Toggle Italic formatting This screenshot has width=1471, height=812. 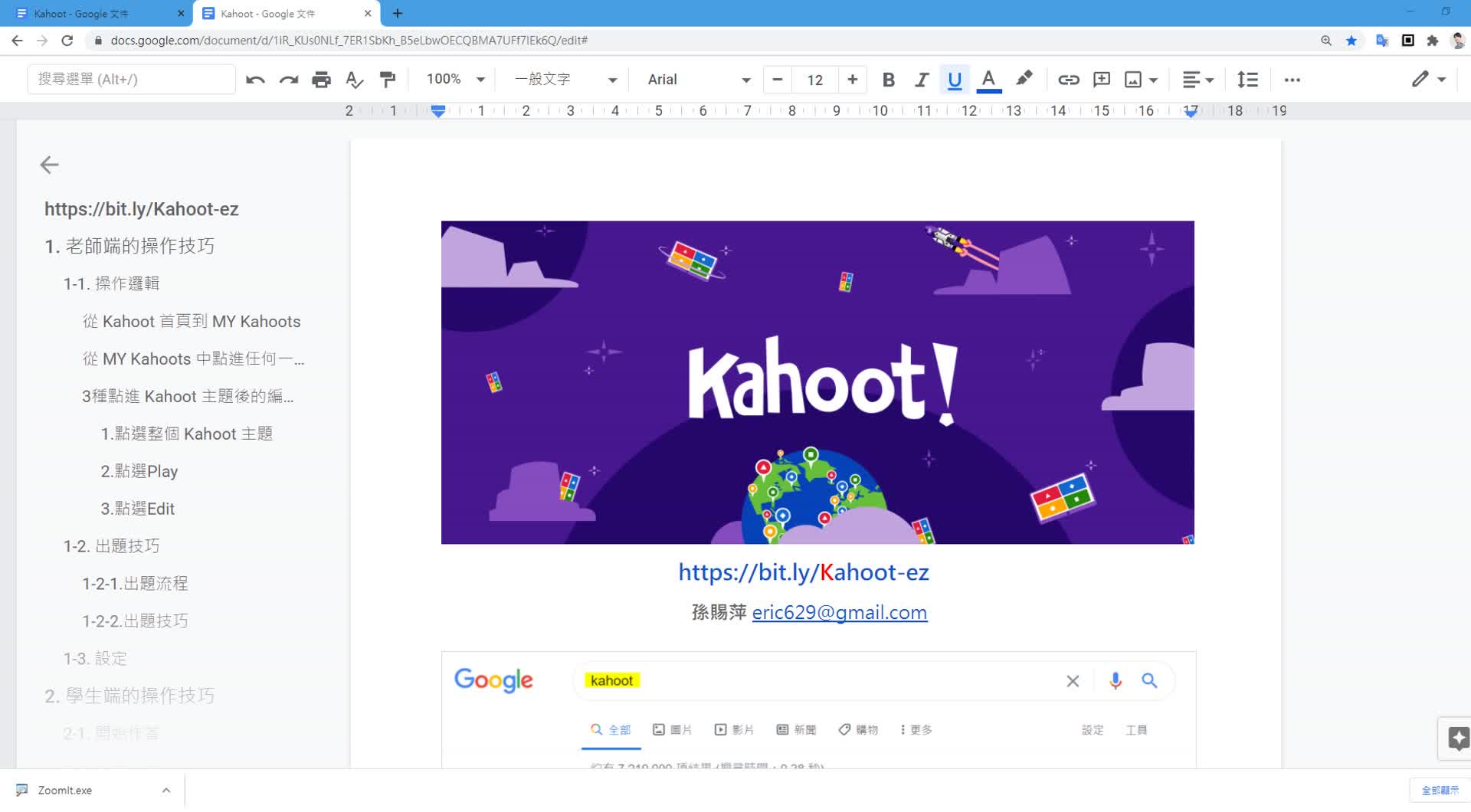[922, 80]
